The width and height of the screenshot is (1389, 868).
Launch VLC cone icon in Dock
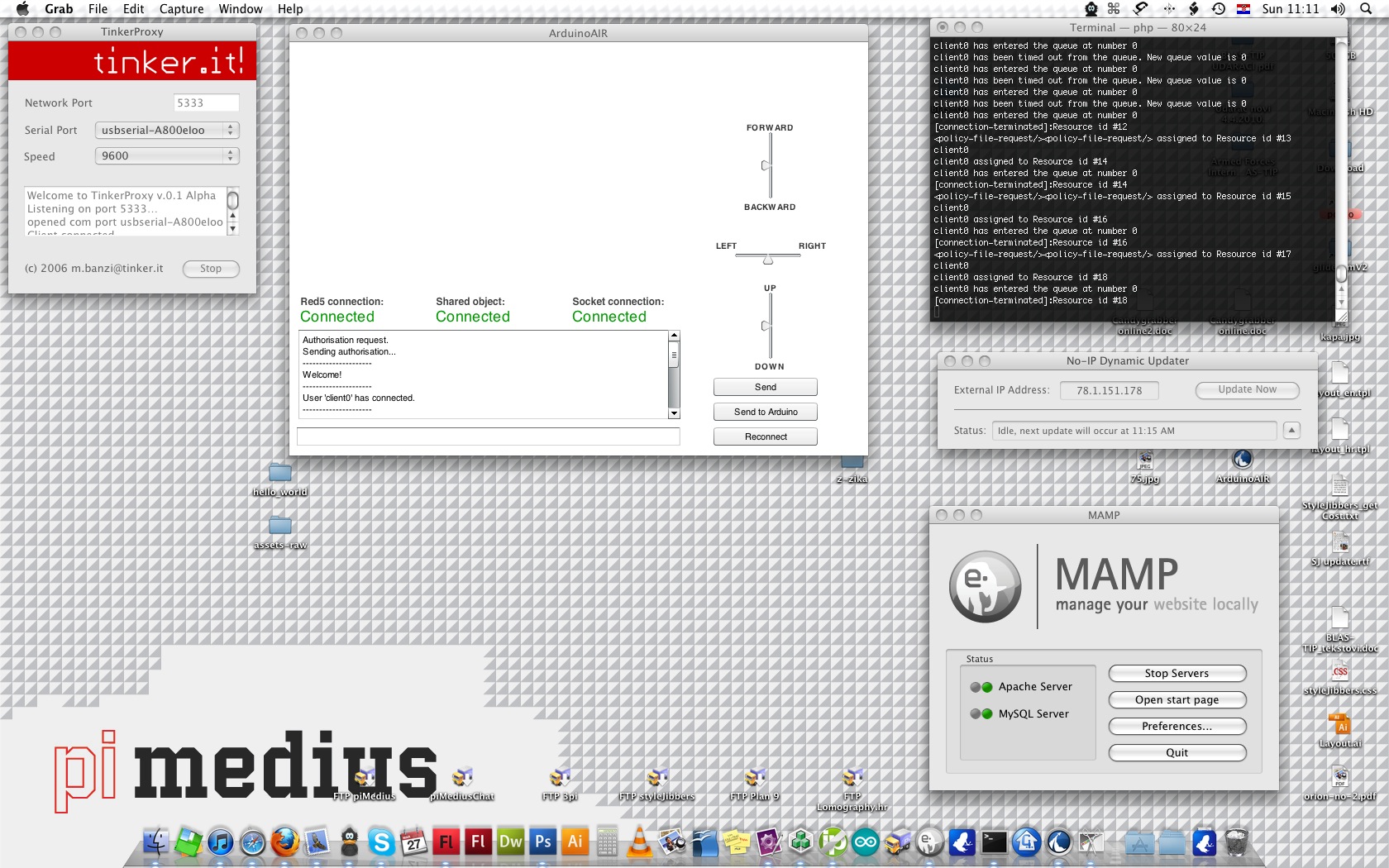tap(639, 842)
